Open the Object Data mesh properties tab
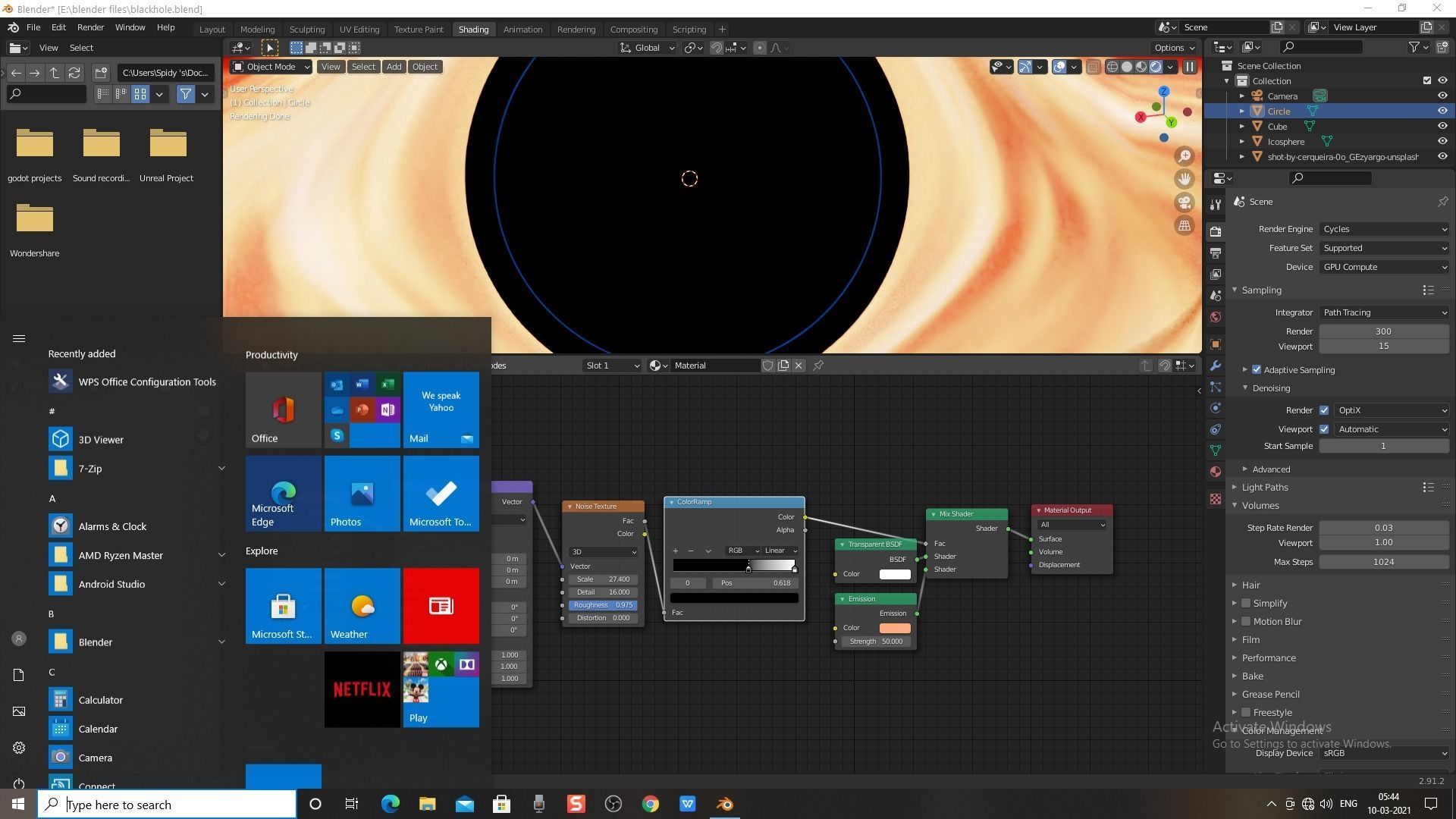1456x819 pixels. tap(1216, 450)
